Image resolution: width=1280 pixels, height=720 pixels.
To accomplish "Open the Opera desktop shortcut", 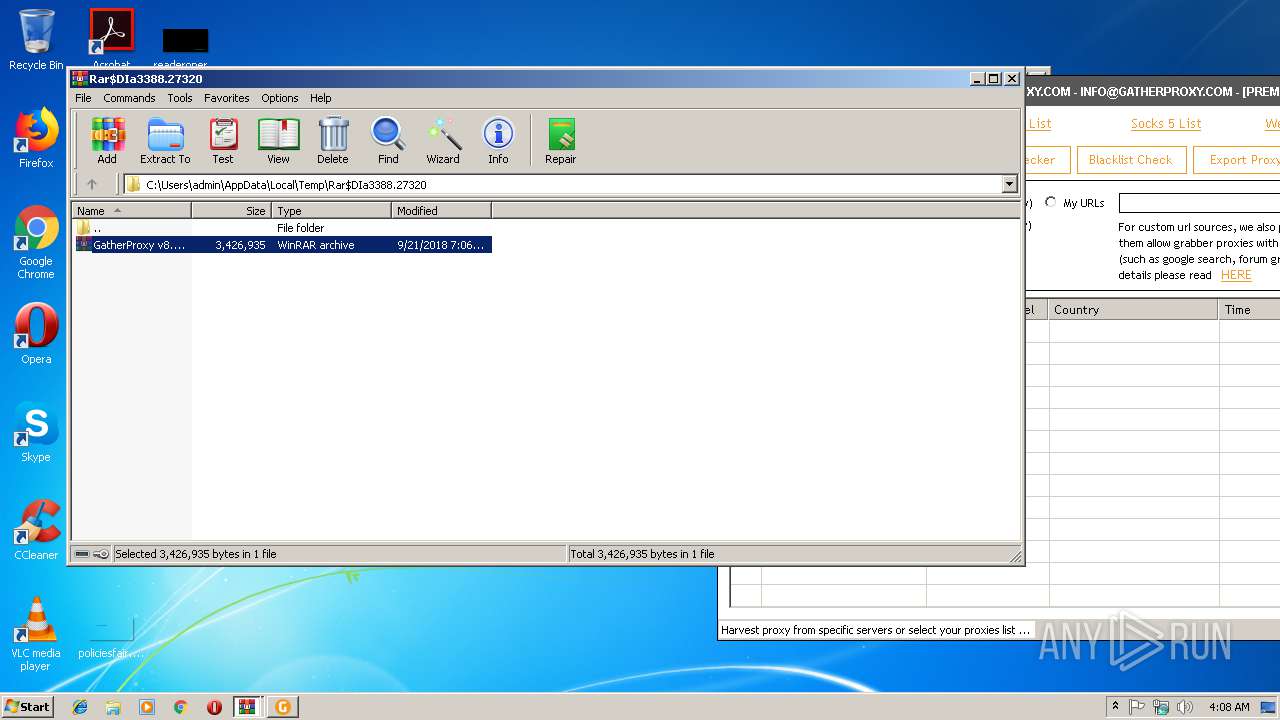I will coord(36,334).
